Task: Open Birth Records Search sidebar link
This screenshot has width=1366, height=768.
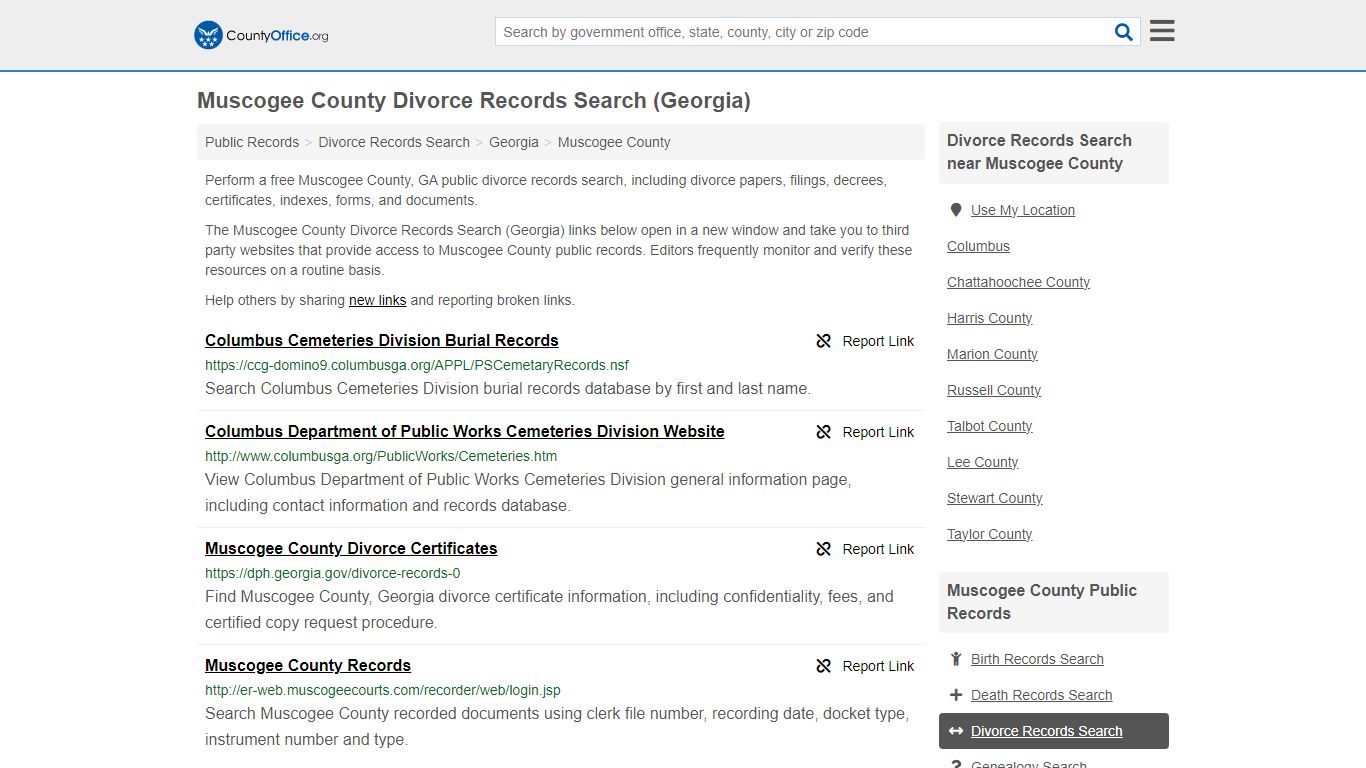Action: click(x=1037, y=659)
